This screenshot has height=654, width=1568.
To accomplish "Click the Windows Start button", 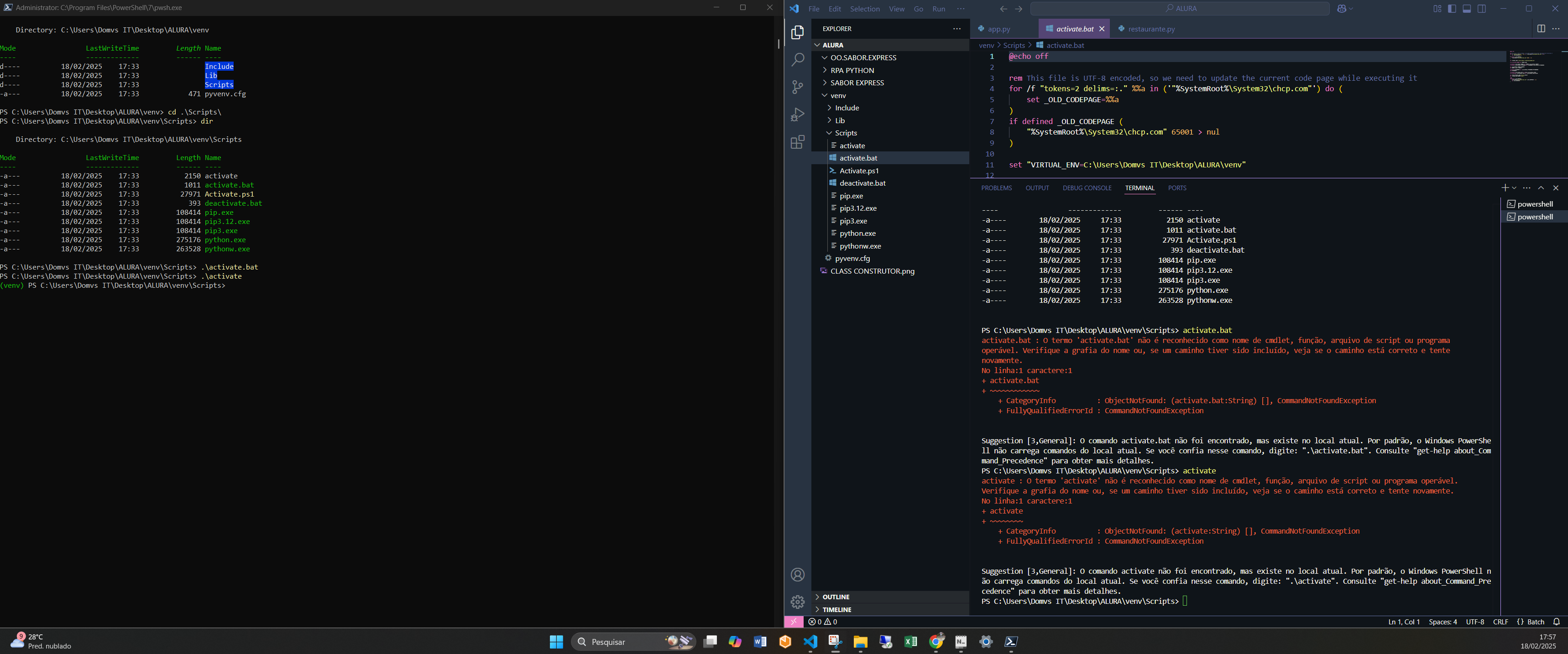I will [x=556, y=642].
